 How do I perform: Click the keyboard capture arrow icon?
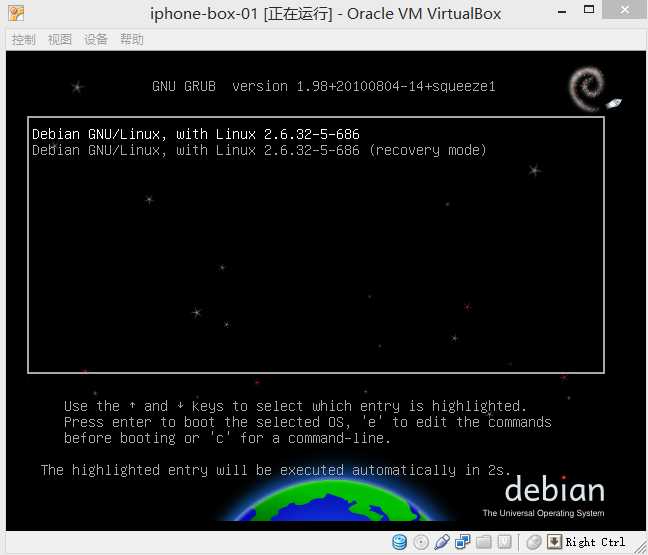point(554,541)
